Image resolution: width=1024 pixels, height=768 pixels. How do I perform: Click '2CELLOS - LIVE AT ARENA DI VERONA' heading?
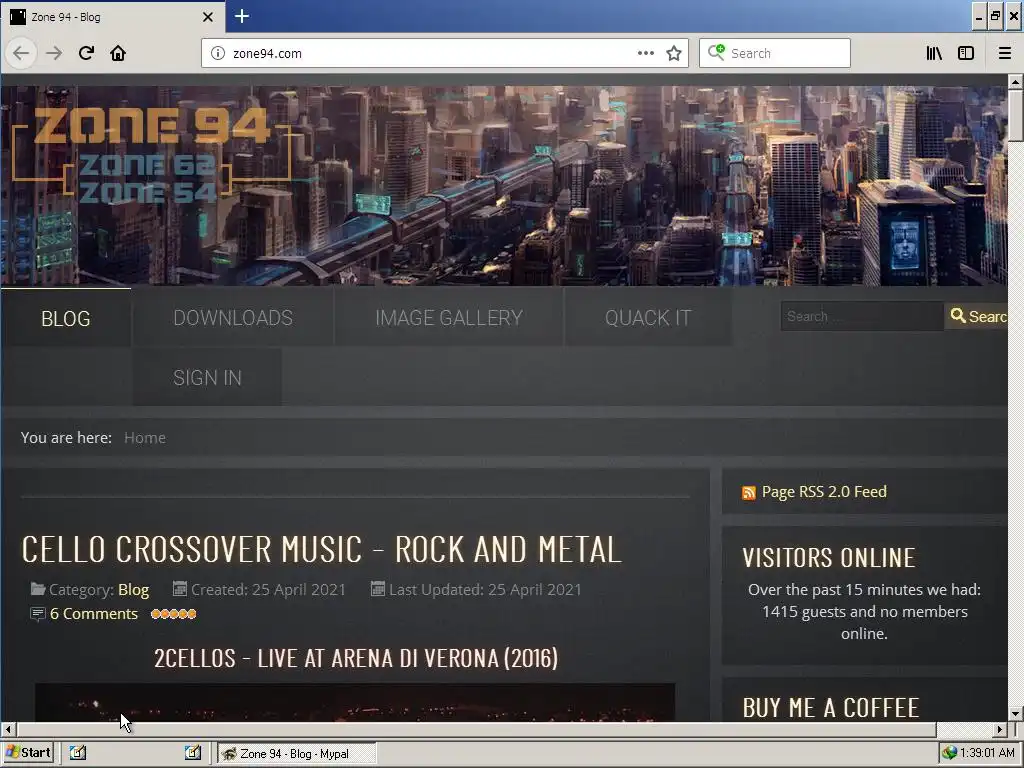coord(356,658)
